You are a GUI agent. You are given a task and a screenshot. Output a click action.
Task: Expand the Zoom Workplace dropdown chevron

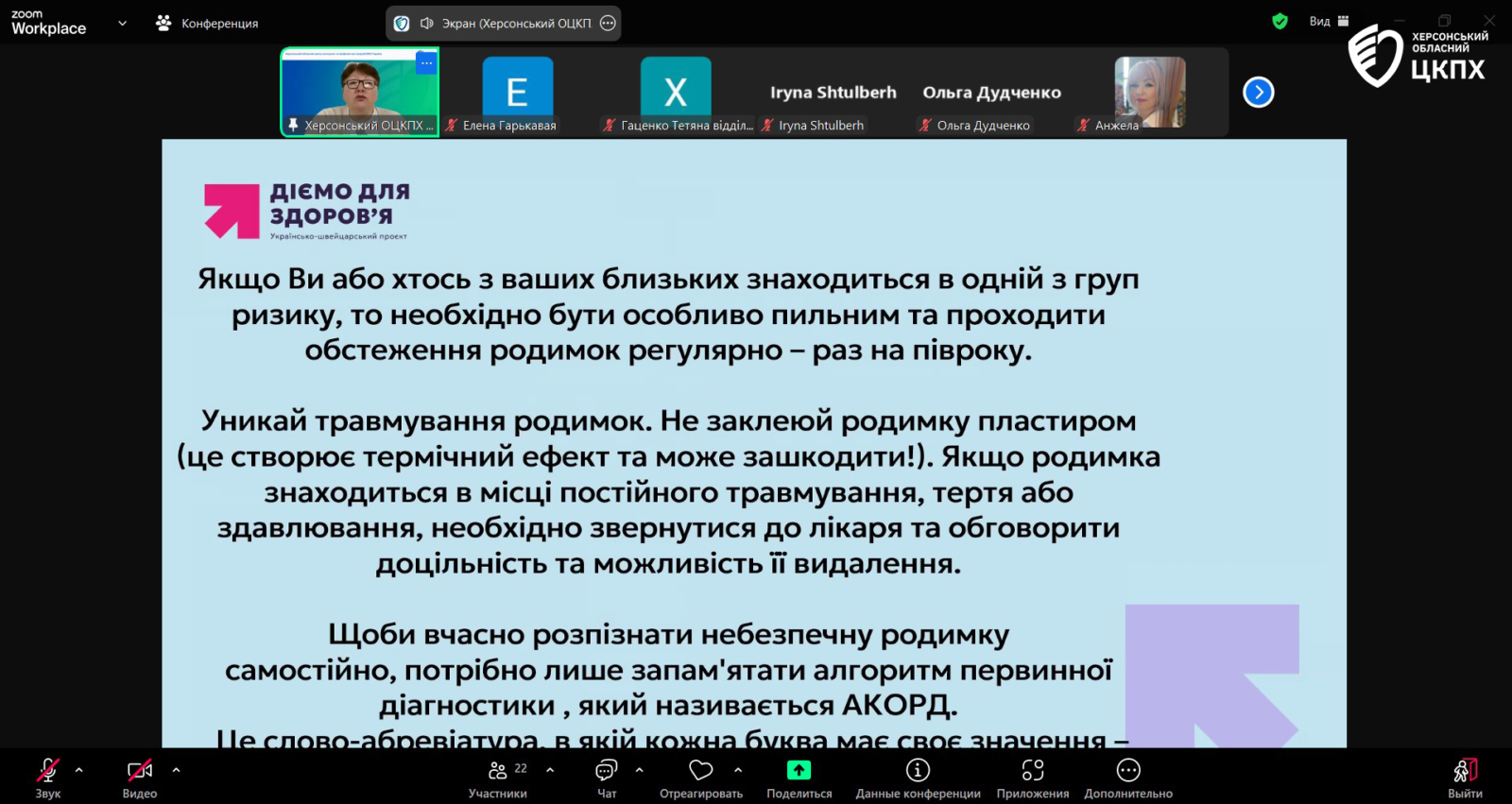point(122,24)
